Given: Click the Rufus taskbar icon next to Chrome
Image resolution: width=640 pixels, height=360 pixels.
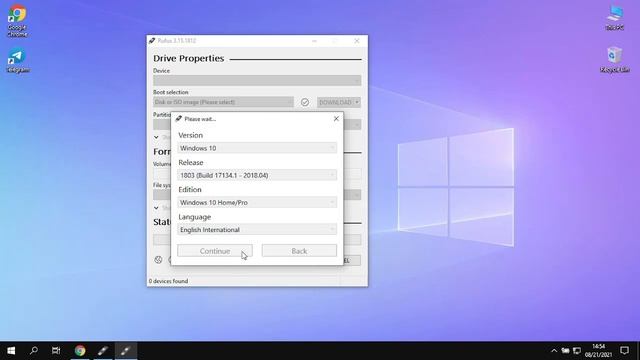Looking at the screenshot, I should pyautogui.click(x=103, y=351).
